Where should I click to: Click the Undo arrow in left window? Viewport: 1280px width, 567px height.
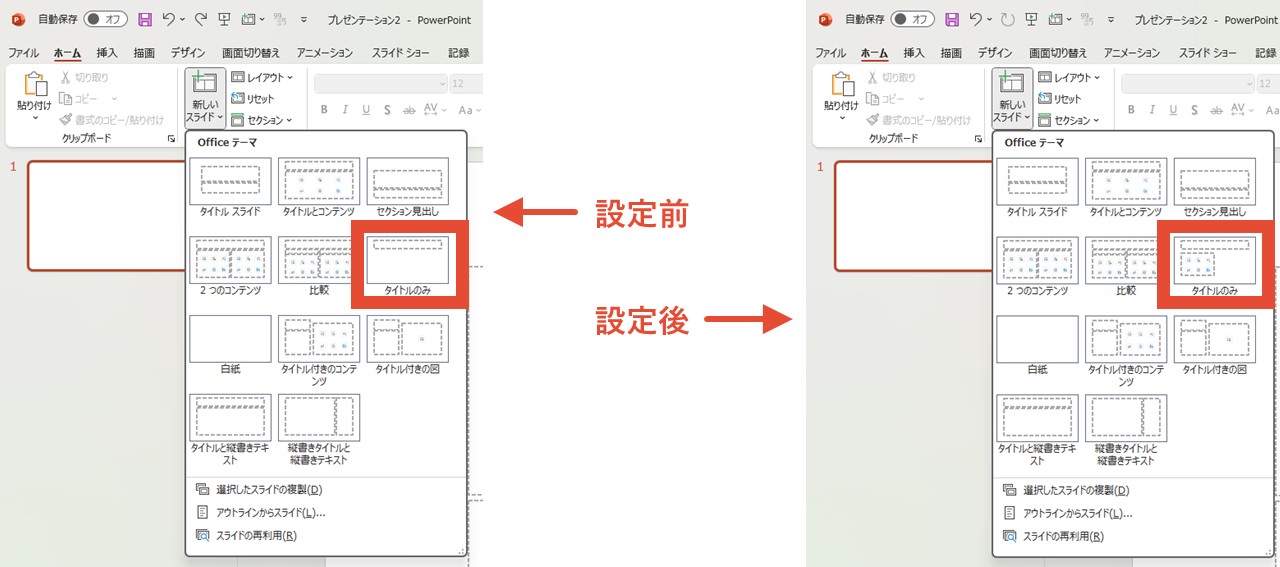[x=168, y=19]
